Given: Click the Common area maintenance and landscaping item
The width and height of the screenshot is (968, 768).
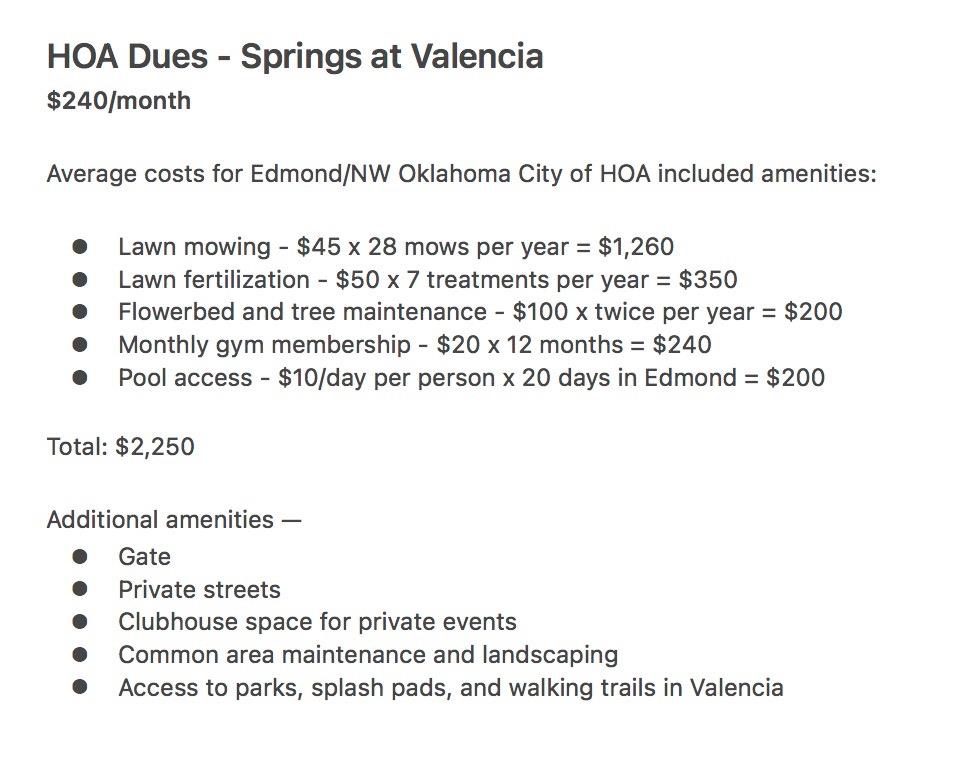Looking at the screenshot, I should pyautogui.click(x=368, y=655).
